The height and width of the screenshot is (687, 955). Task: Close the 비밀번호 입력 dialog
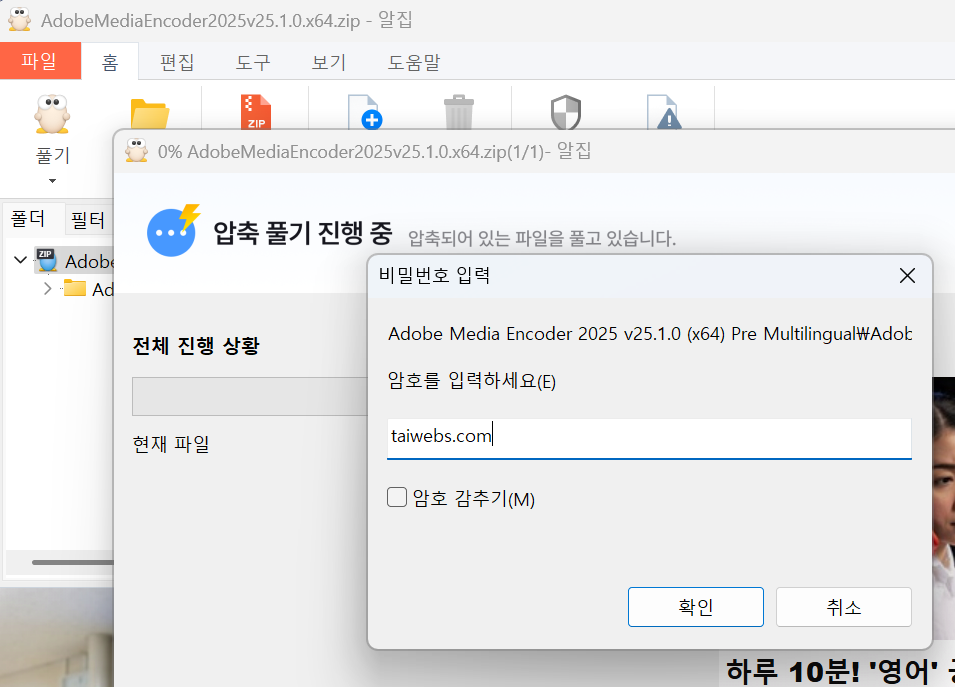pos(907,276)
